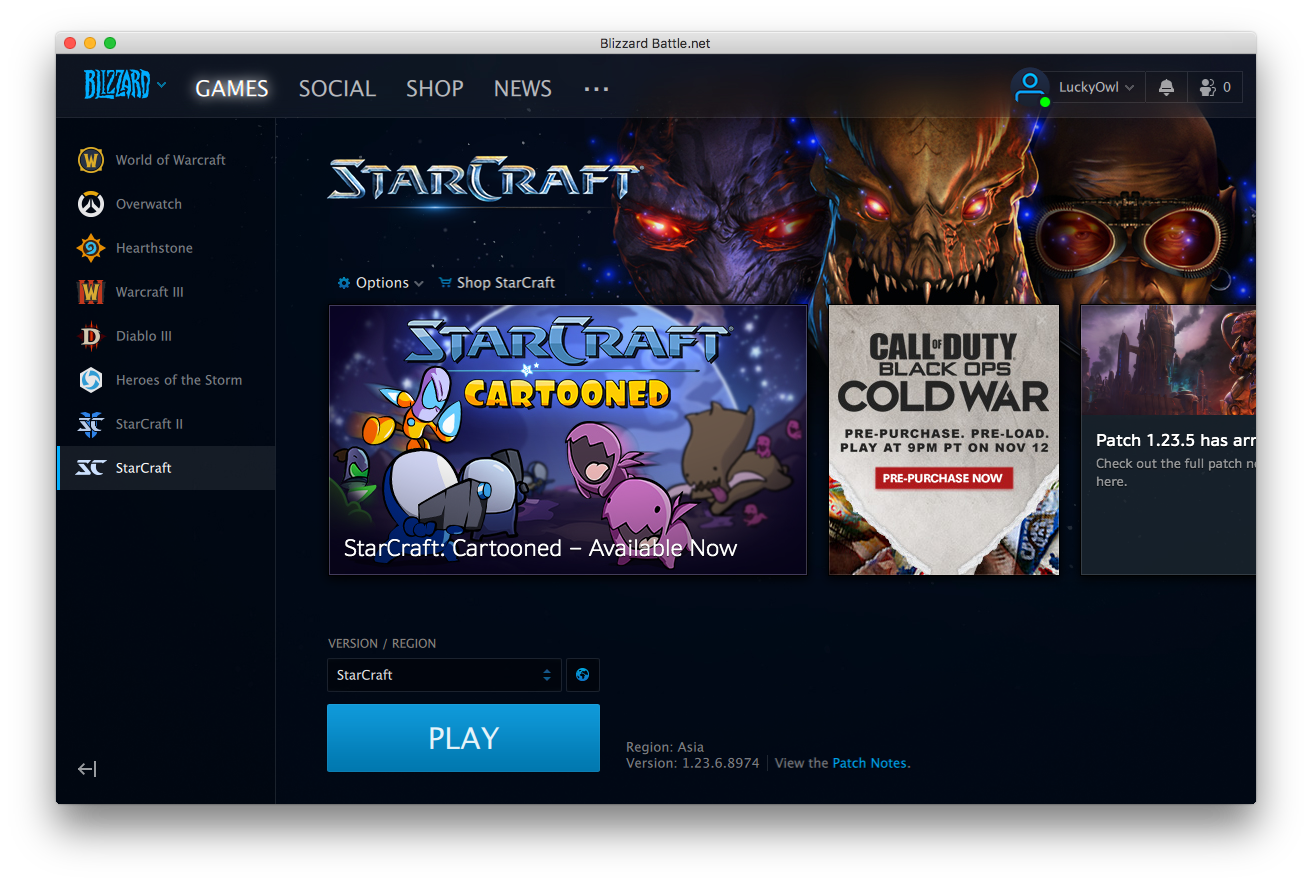Open the notifications bell

[x=1166, y=87]
